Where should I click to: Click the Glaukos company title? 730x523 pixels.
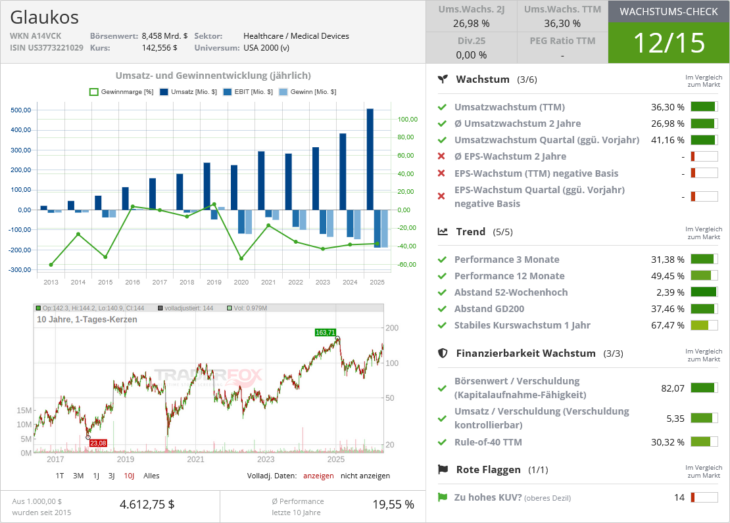(x=44, y=18)
